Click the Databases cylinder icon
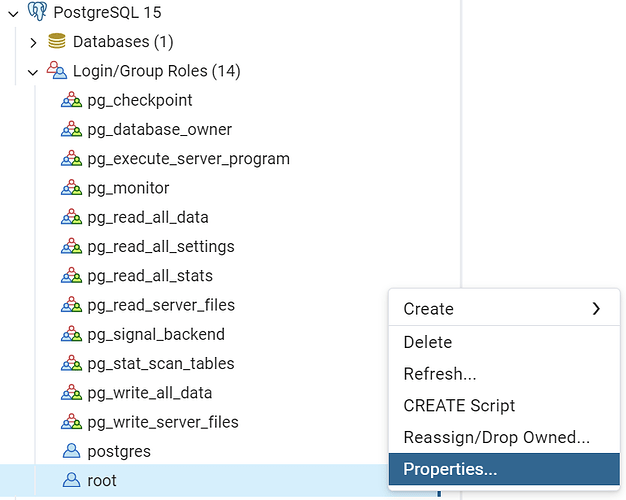626x500 pixels. [57, 41]
